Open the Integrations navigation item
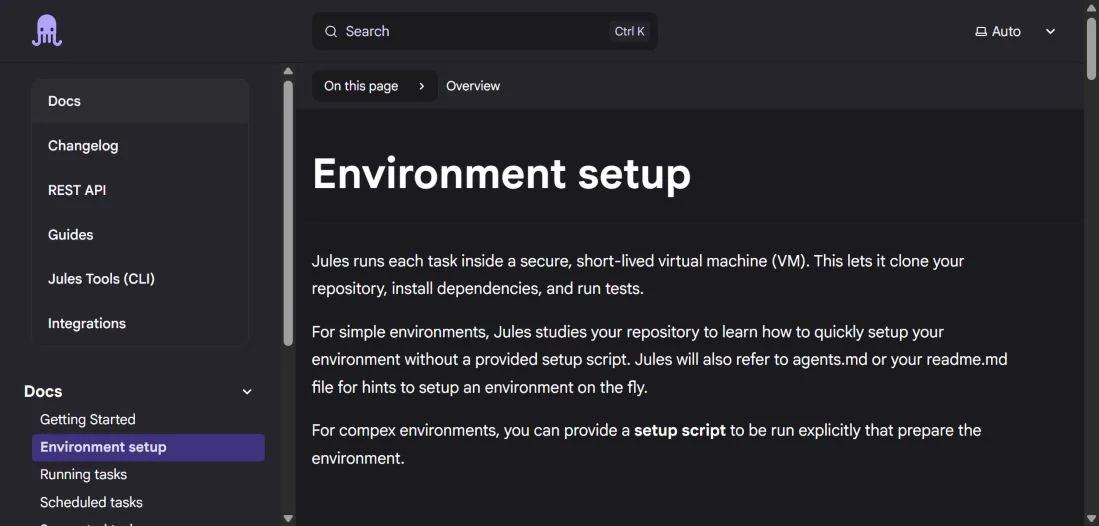The height and width of the screenshot is (526, 1099). point(140,323)
